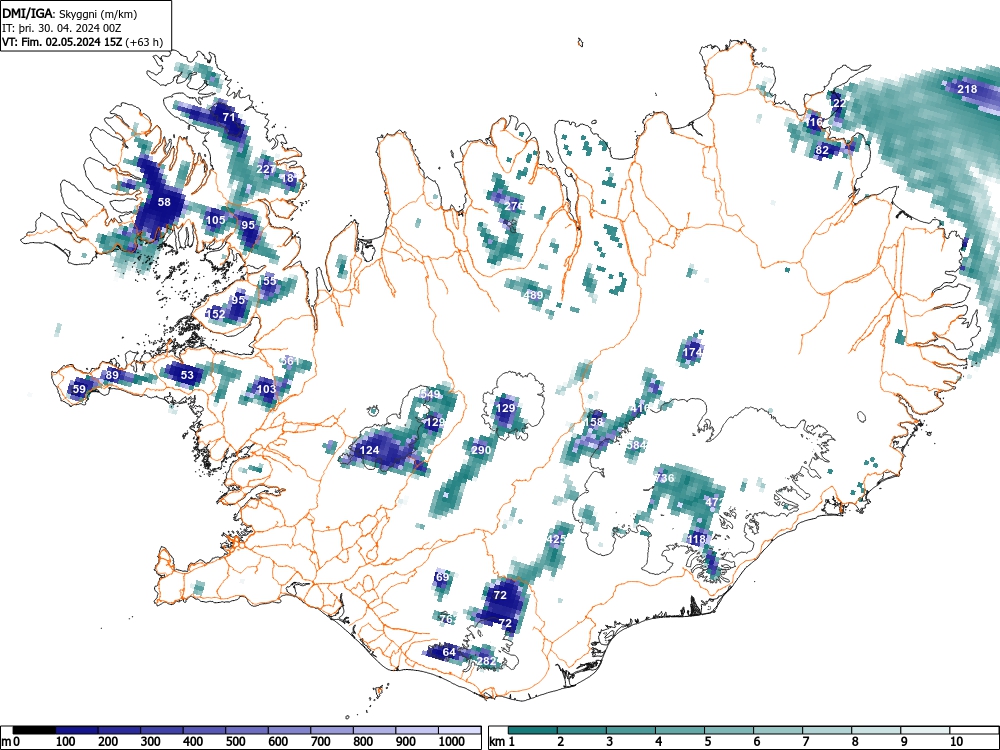Click the visibility value 58

(x=164, y=202)
